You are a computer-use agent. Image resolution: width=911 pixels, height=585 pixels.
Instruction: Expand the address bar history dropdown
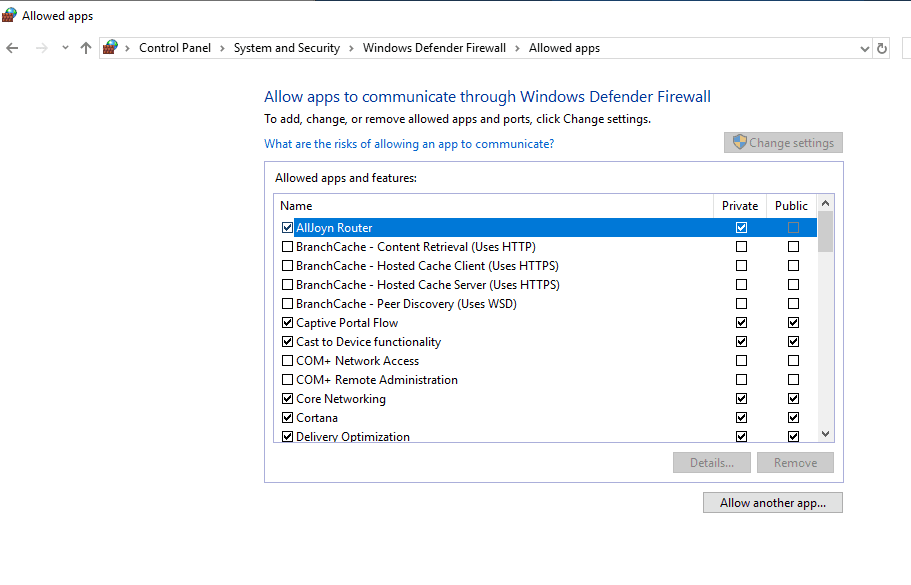865,48
